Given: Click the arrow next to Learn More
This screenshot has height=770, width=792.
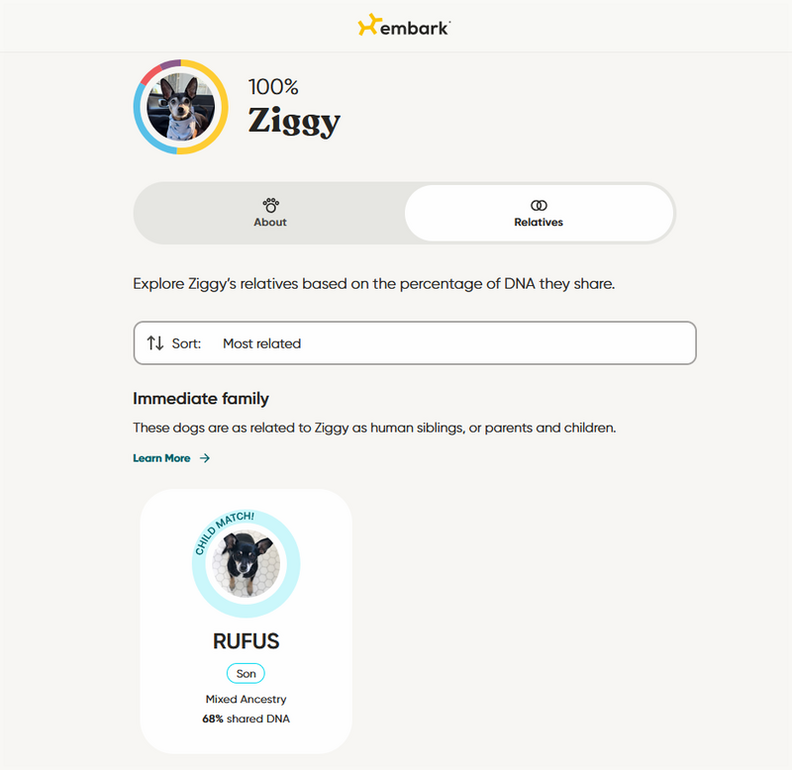Looking at the screenshot, I should coord(205,458).
